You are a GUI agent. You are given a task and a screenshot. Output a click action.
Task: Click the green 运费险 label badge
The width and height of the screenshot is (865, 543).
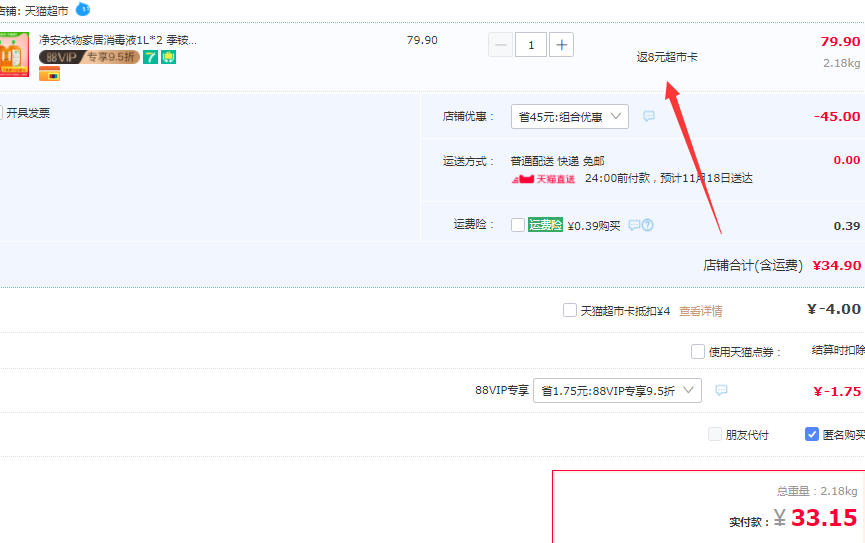[x=545, y=225]
